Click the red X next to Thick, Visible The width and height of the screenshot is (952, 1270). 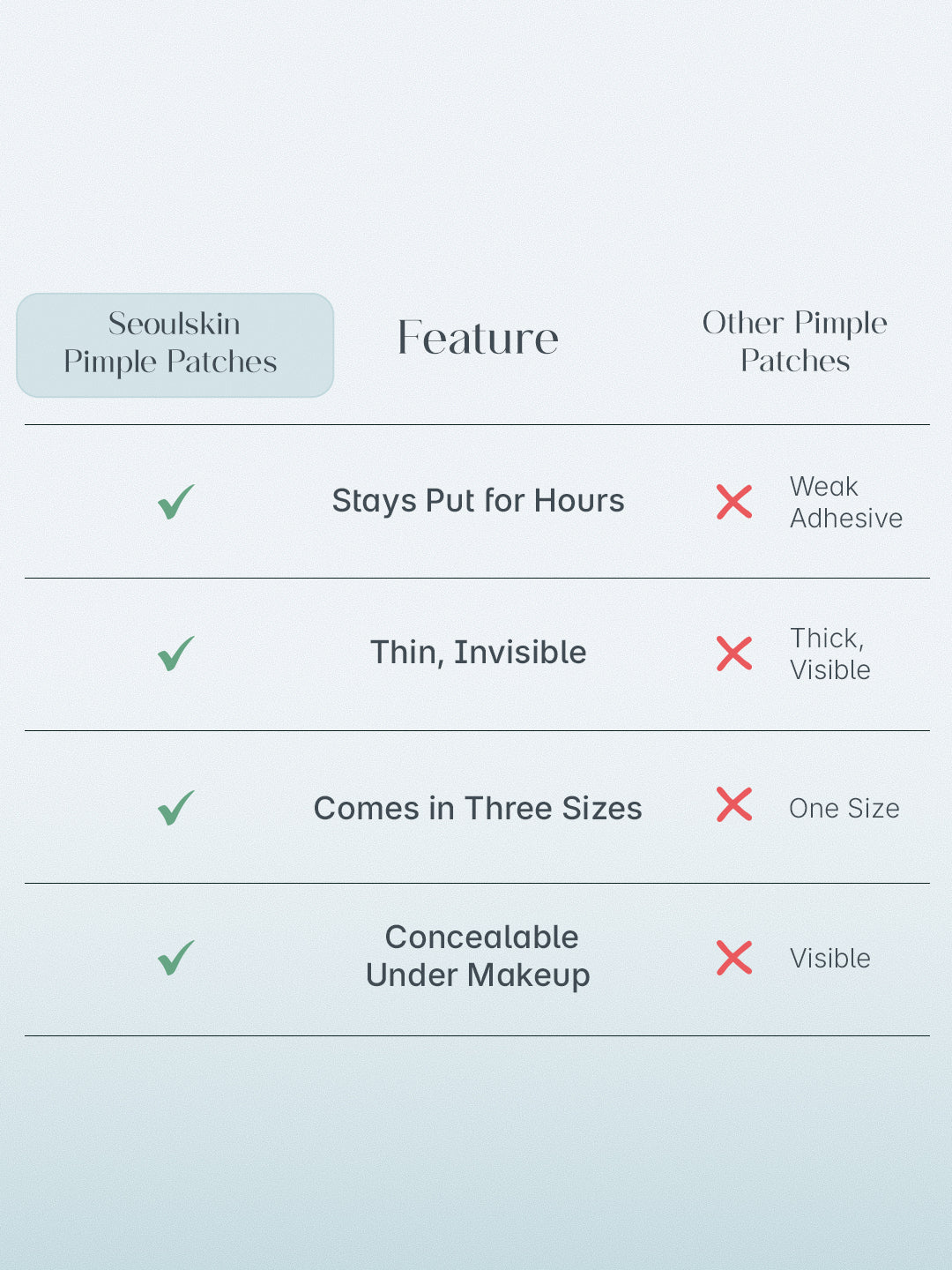[x=734, y=654]
